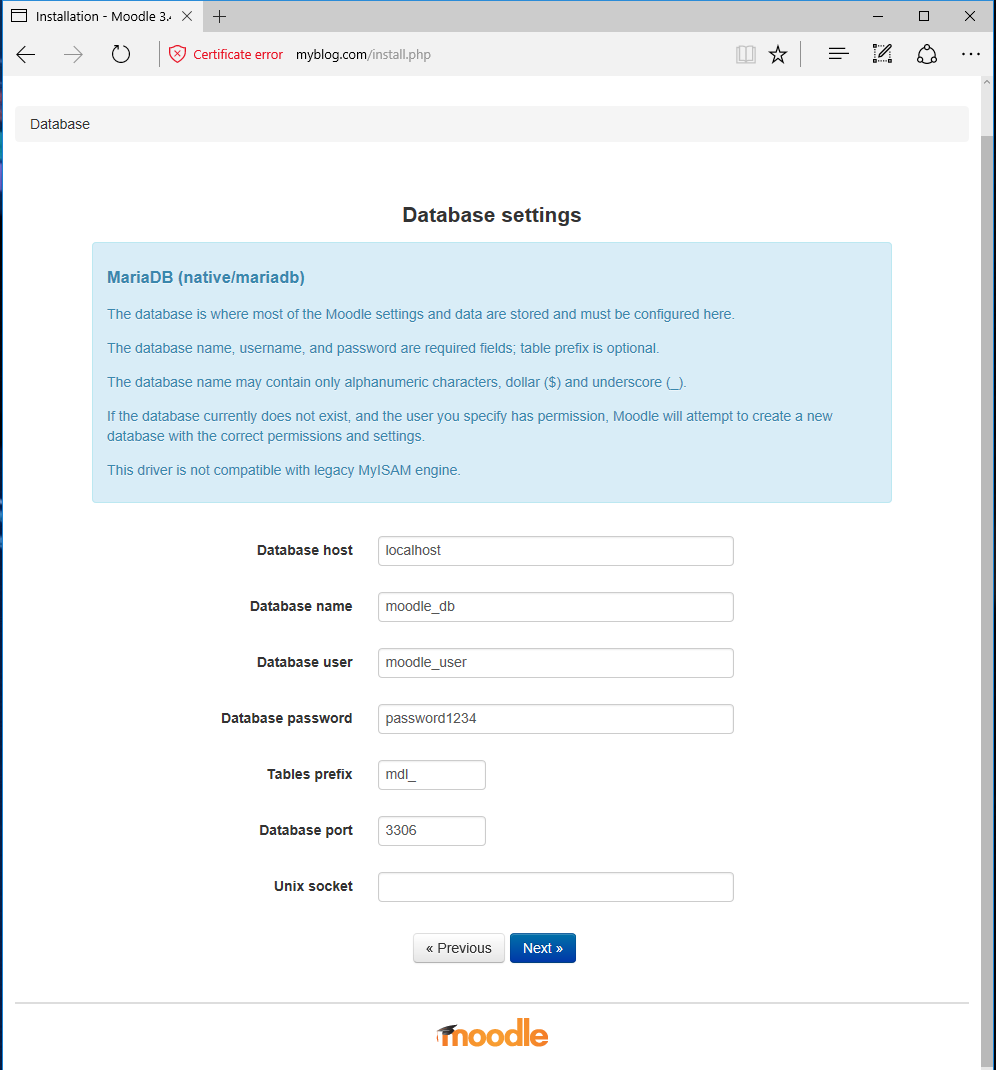996x1070 pixels.
Task: Open a new tab with plus icon
Action: pyautogui.click(x=219, y=16)
